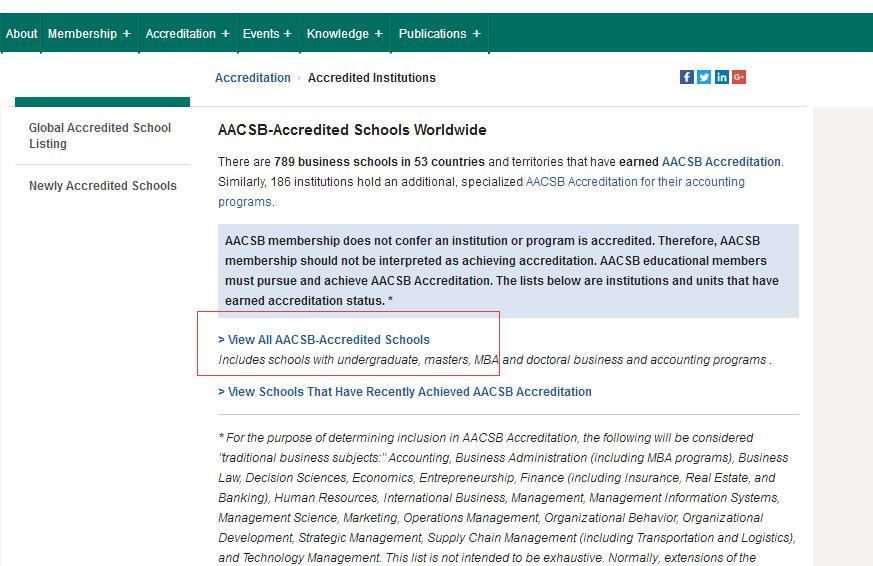Expand Events plus sign
Screen dimensions: 873x566
[287, 33]
